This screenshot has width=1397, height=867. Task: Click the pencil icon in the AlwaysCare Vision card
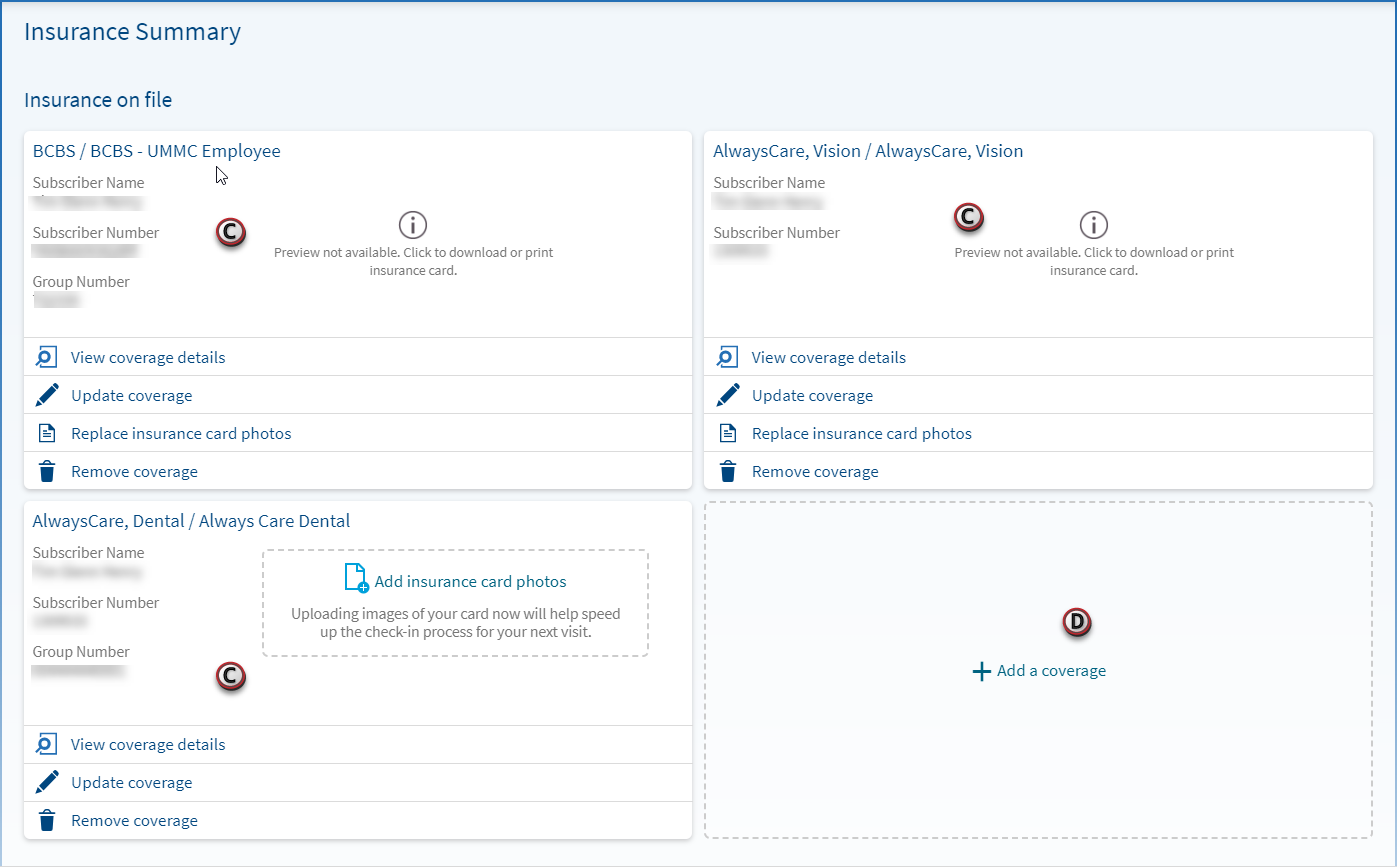[728, 395]
